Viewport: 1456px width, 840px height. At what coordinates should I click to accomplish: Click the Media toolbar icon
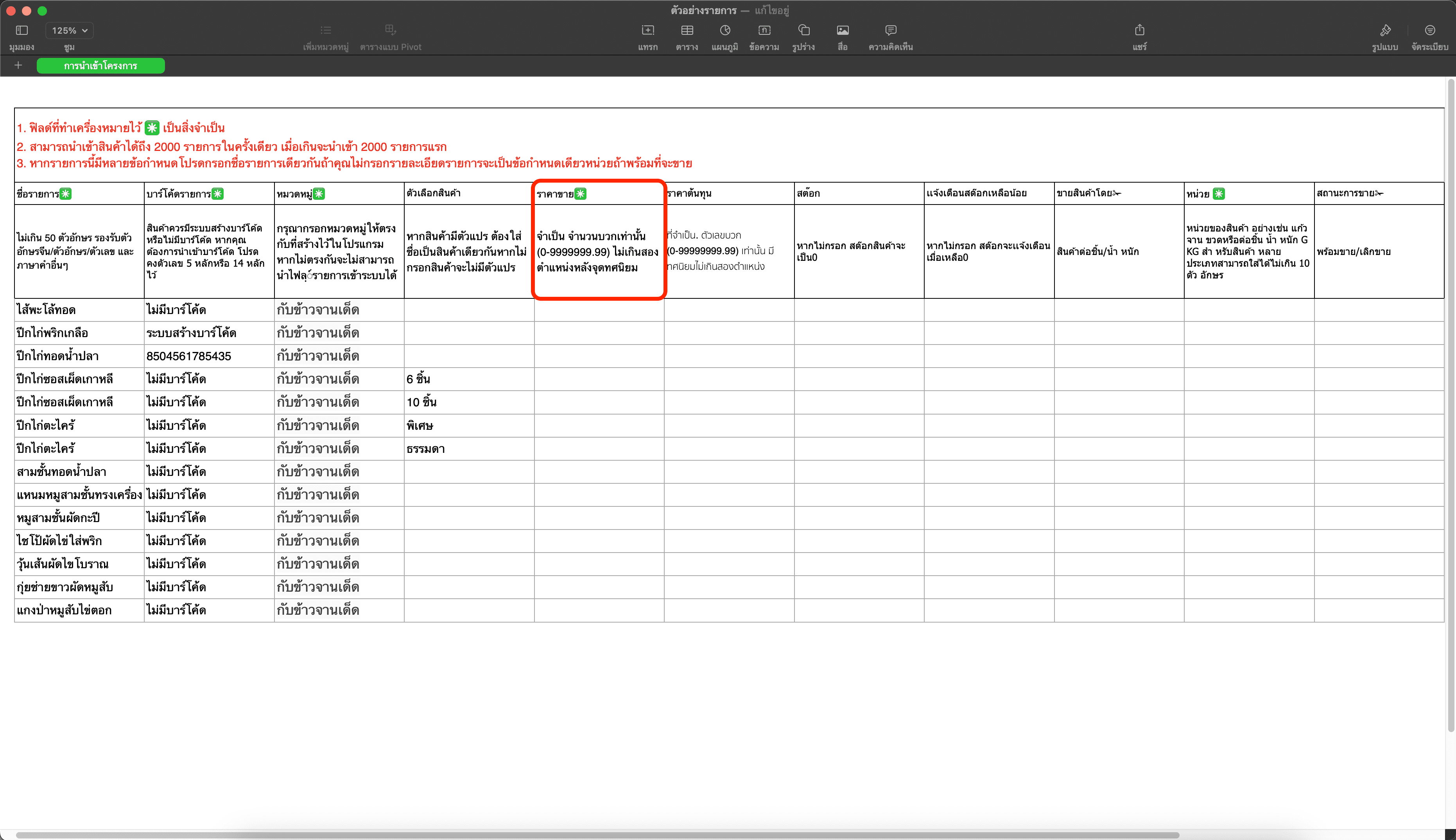843,30
